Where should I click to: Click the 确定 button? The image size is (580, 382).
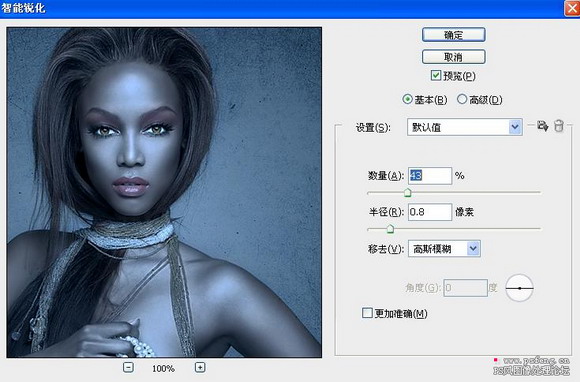(453, 35)
